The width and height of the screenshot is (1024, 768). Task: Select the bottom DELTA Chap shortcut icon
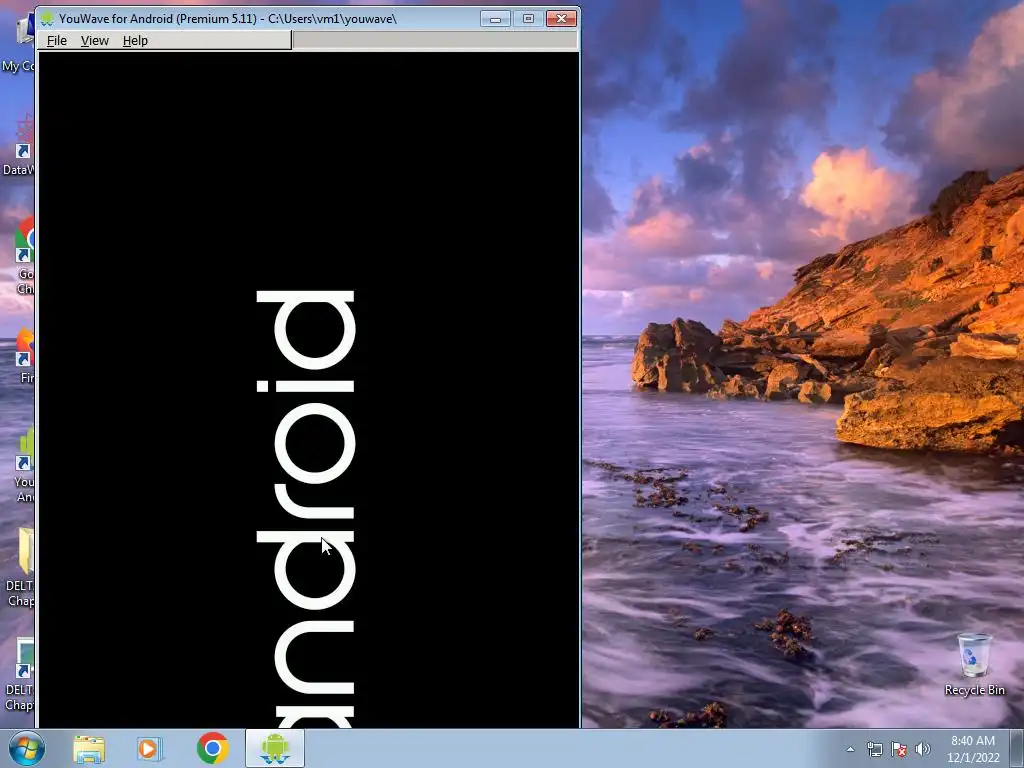pos(20,675)
